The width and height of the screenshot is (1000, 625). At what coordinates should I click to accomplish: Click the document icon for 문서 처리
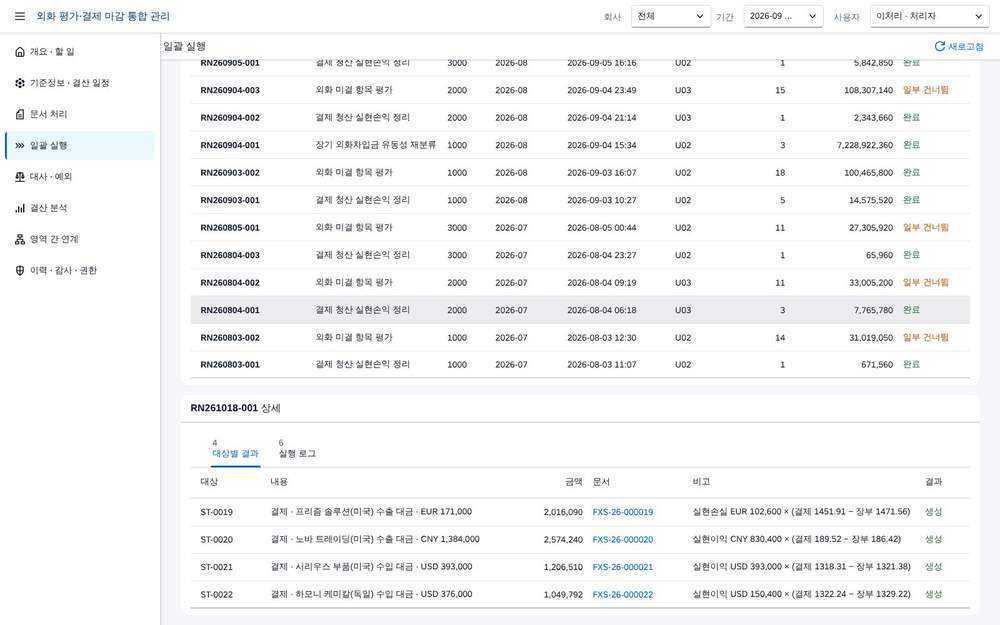20,114
